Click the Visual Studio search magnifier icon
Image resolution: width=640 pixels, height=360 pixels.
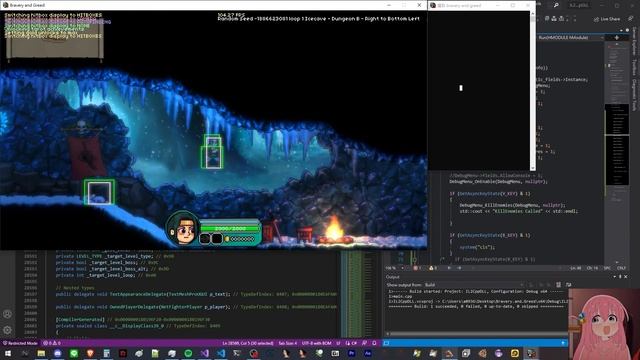tap(556, 5)
